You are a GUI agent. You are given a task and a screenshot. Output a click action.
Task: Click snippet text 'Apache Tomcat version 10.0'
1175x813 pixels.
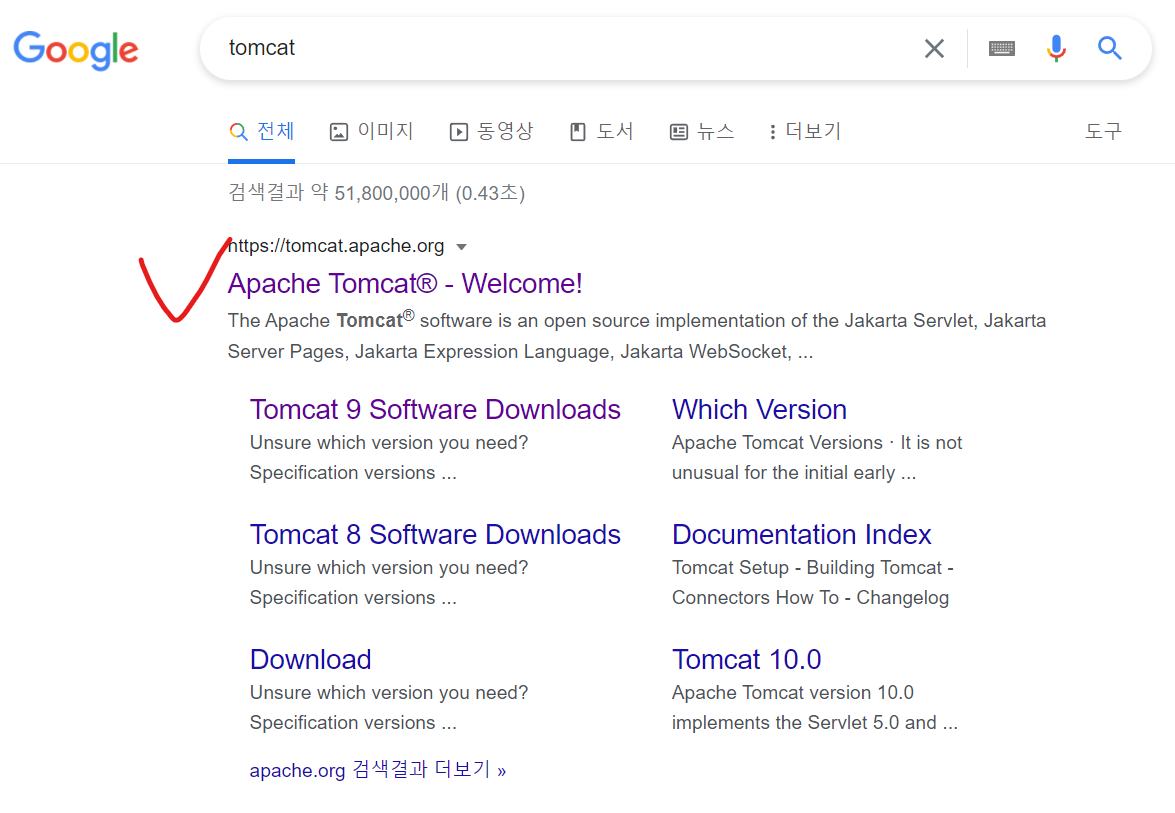click(x=793, y=693)
